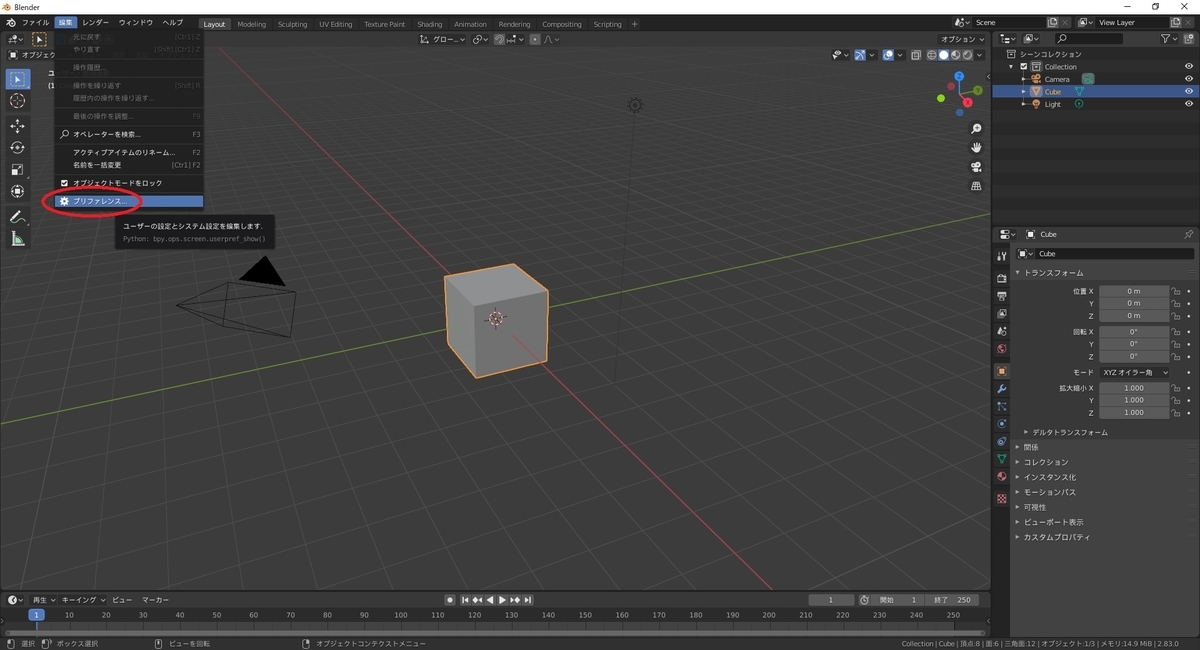Open the World properties tab

[x=1001, y=349]
